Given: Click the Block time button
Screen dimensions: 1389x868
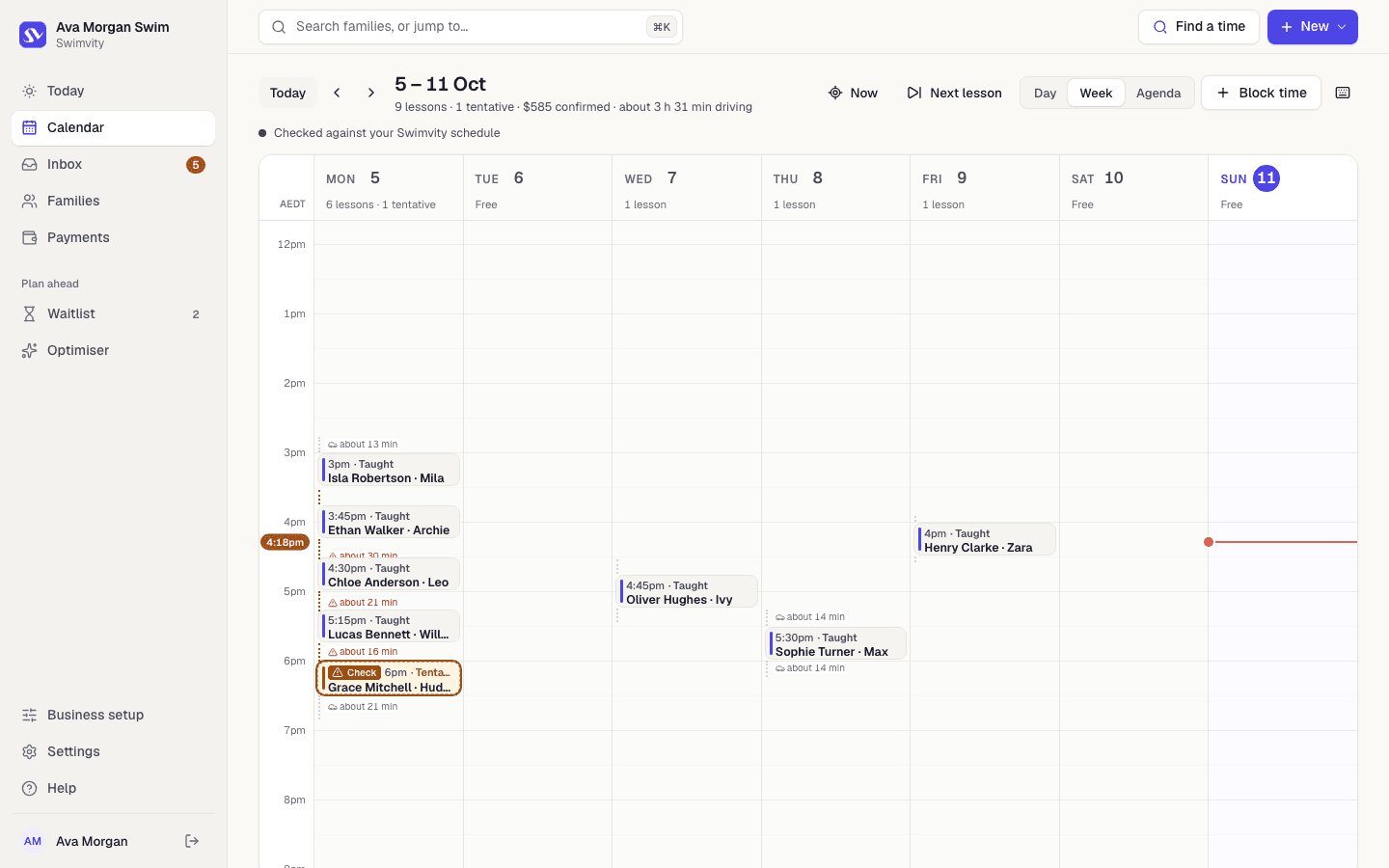Looking at the screenshot, I should (x=1261, y=93).
